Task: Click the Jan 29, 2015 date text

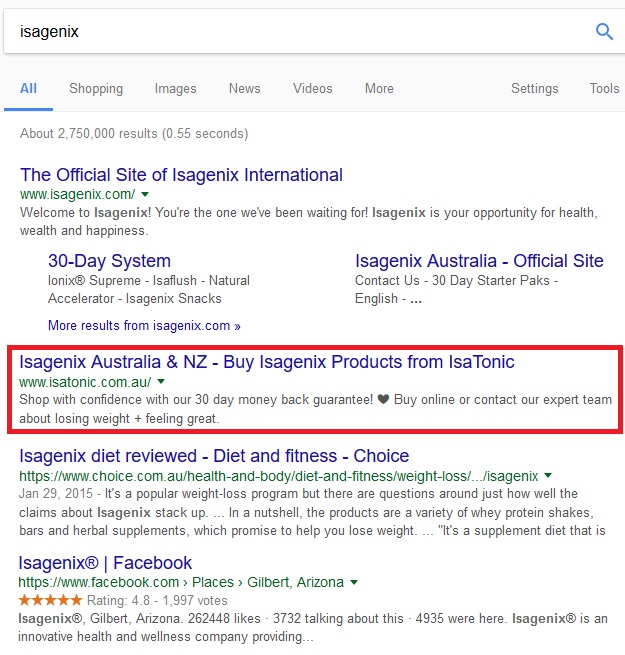Action: click(x=56, y=494)
